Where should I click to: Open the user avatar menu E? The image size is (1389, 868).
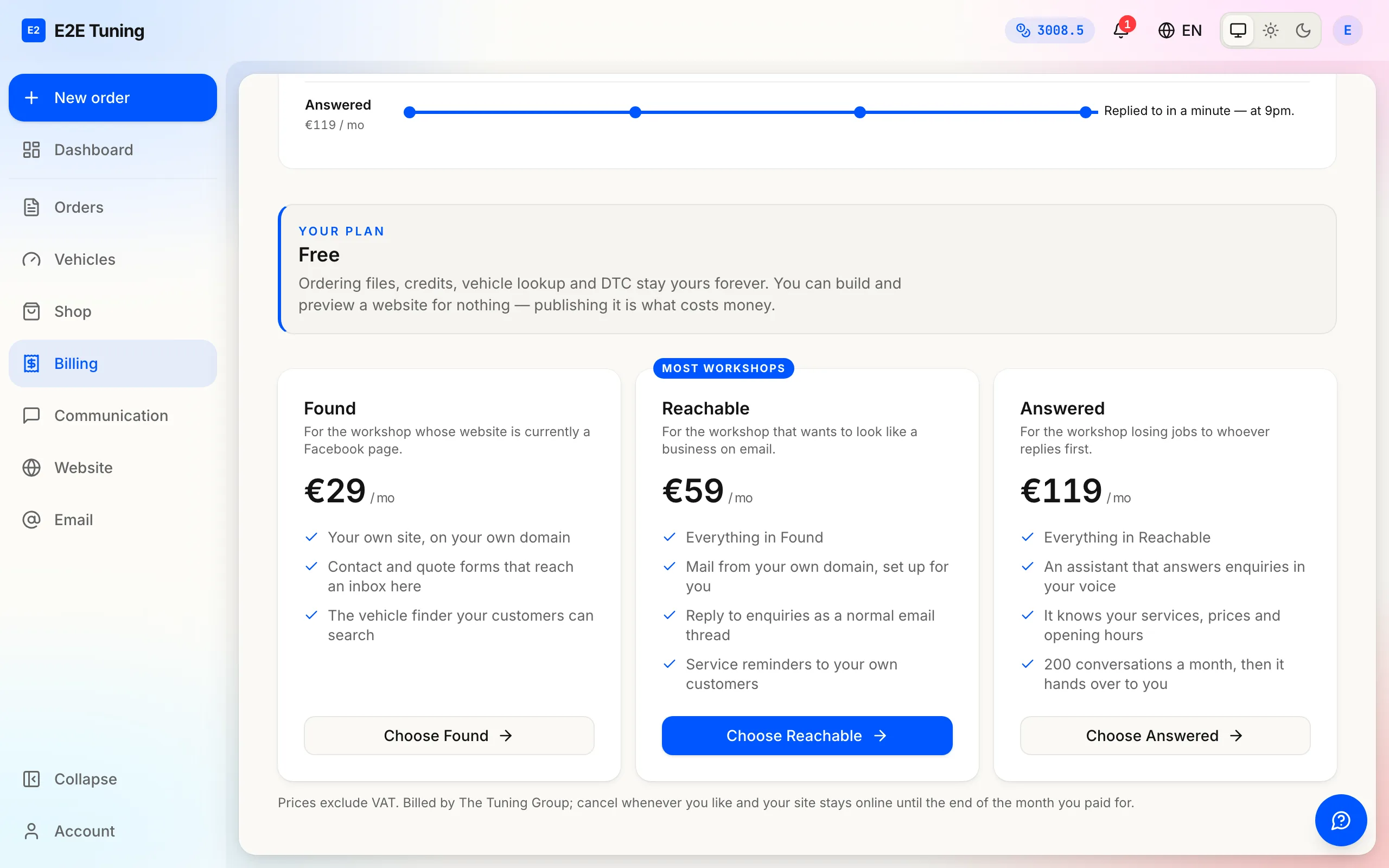pos(1347,30)
